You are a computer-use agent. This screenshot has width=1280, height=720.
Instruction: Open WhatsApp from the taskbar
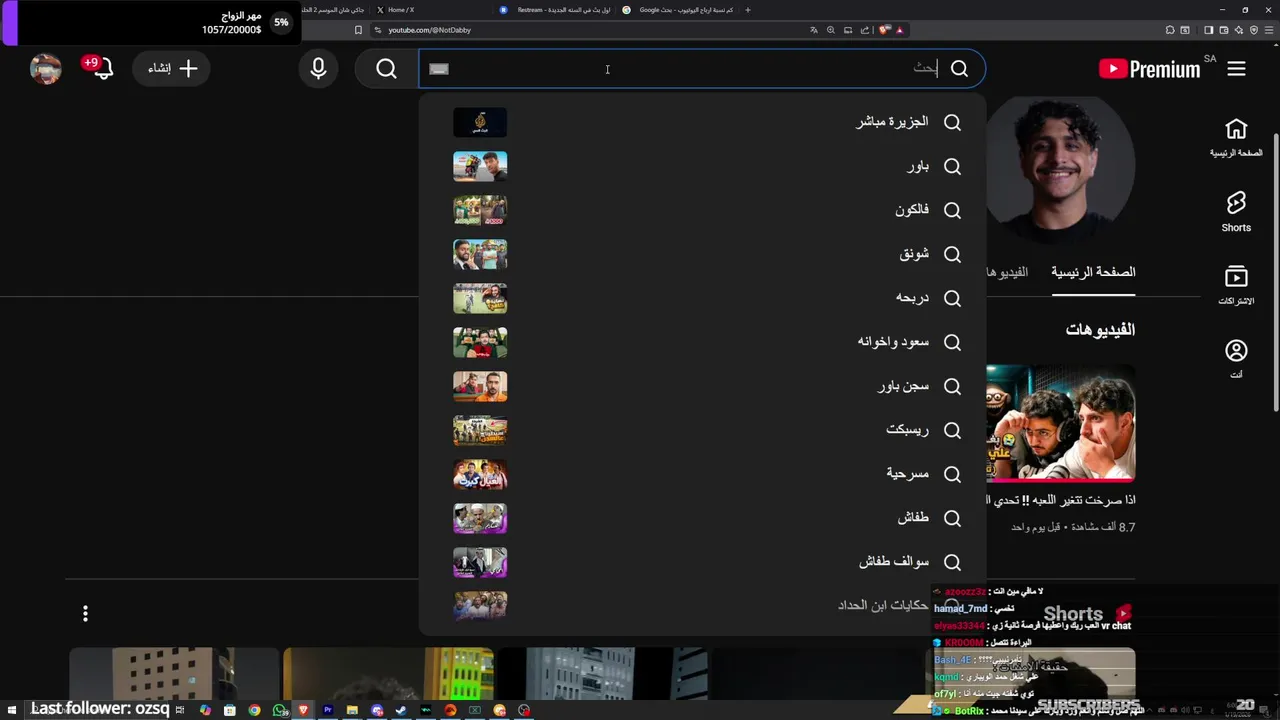tap(279, 710)
